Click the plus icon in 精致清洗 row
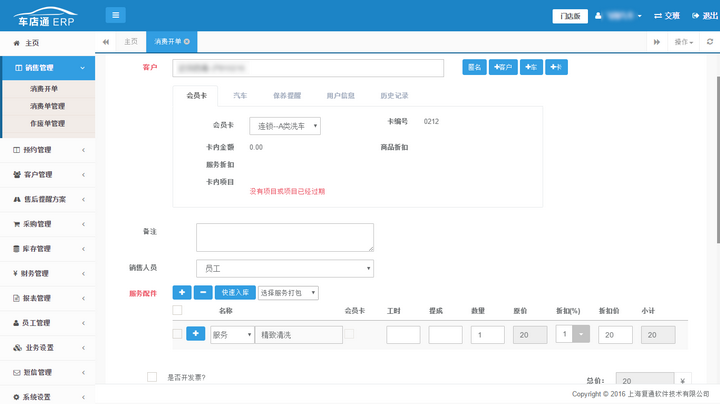The width and height of the screenshot is (720, 404). pos(195,334)
